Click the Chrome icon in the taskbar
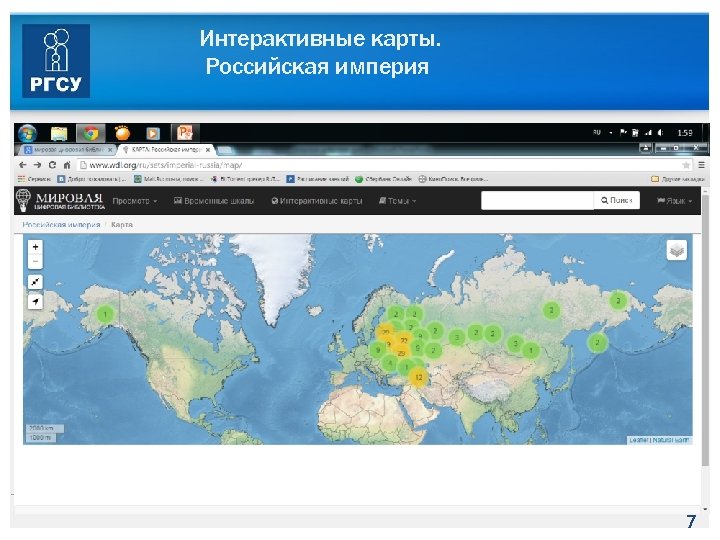This screenshot has width=720, height=540. 90,133
